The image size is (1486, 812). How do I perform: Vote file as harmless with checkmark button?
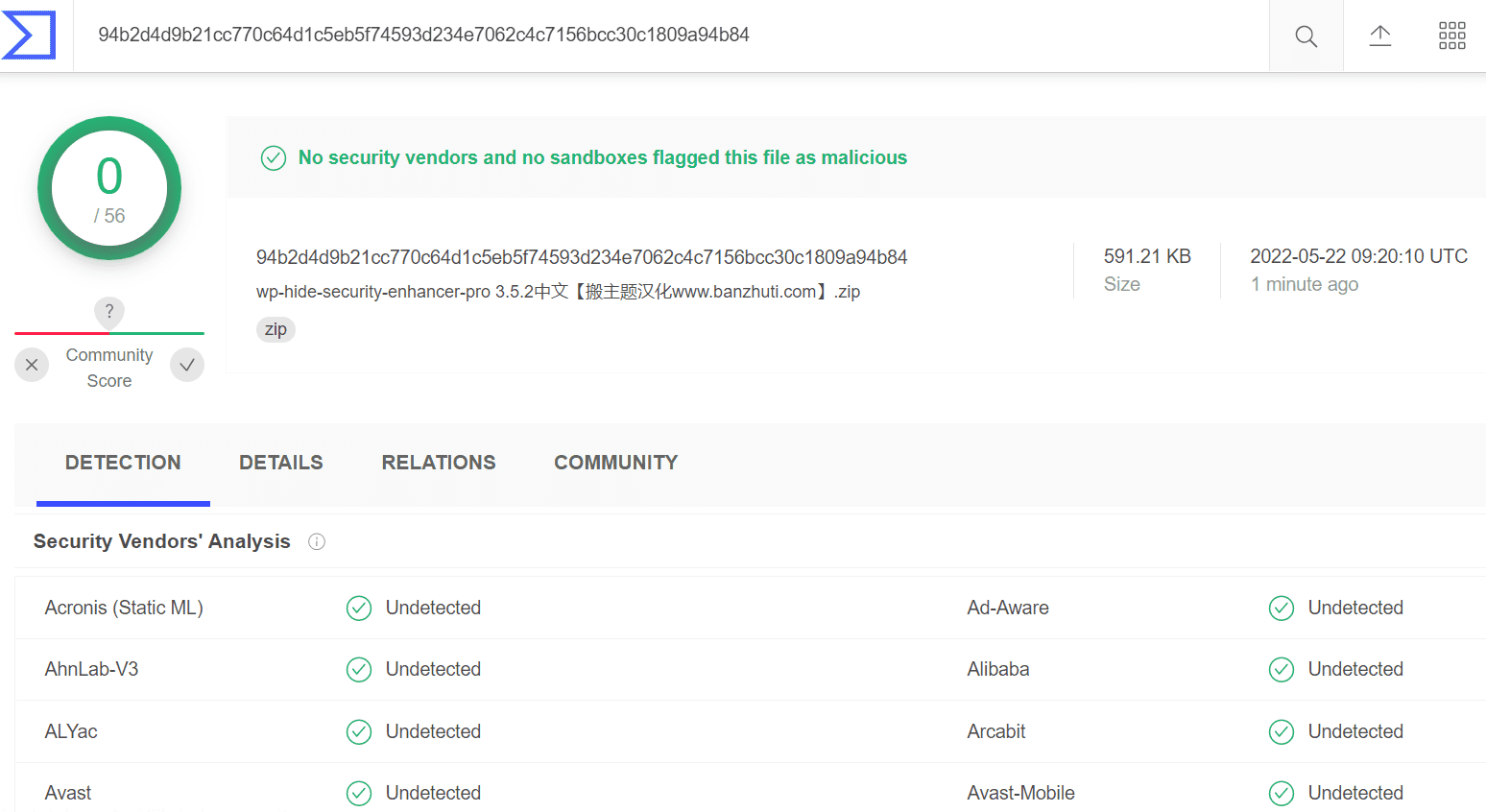(x=187, y=365)
